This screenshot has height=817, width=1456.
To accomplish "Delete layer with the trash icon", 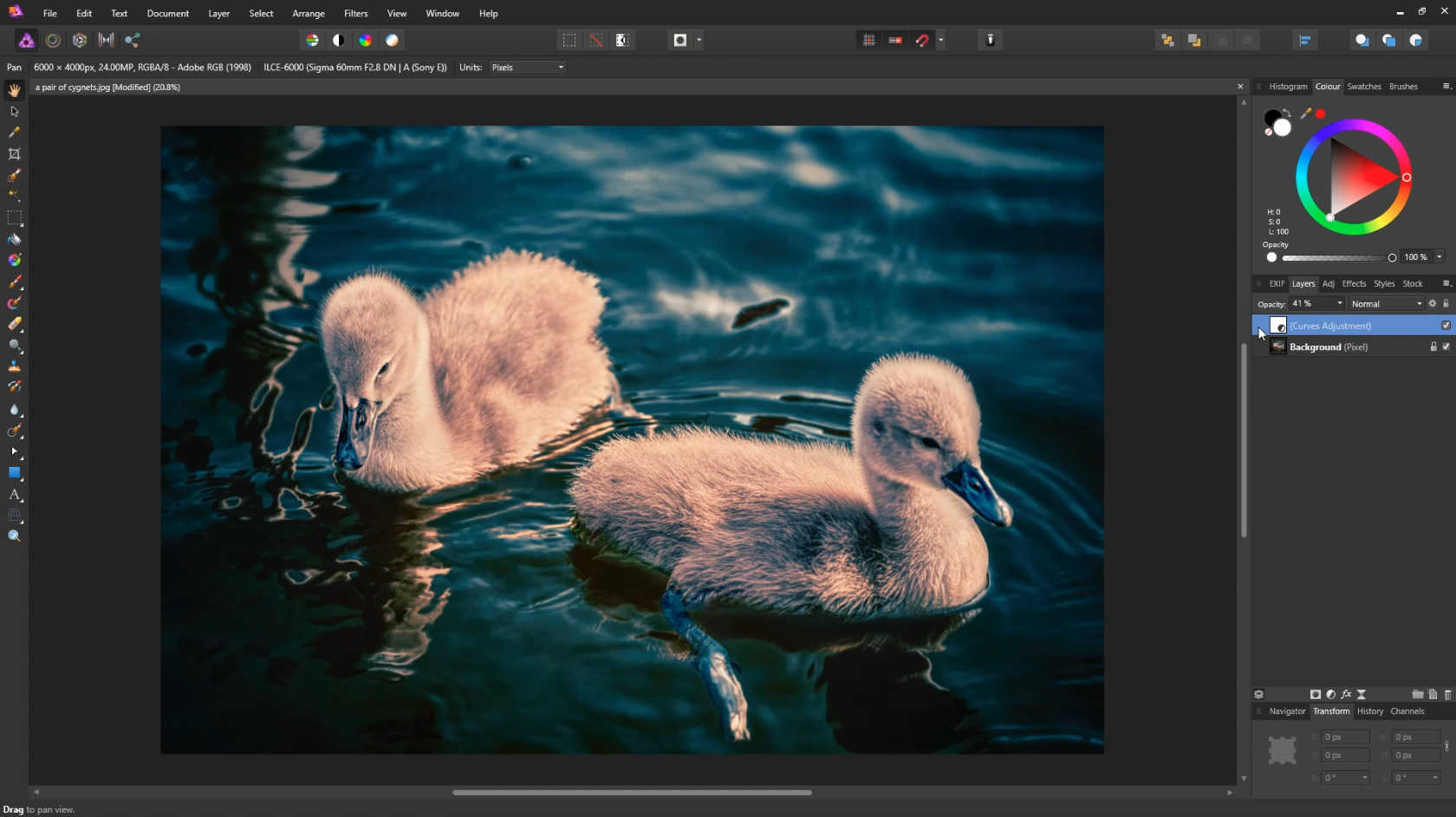I will click(x=1447, y=694).
